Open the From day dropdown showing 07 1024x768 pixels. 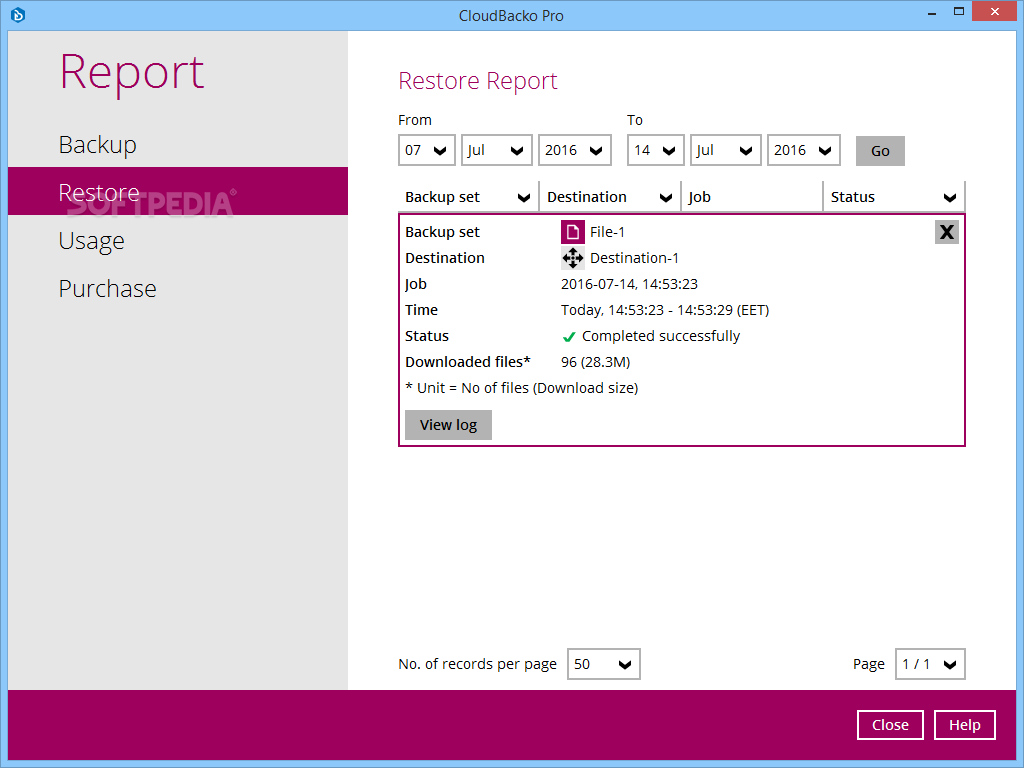tap(426, 150)
